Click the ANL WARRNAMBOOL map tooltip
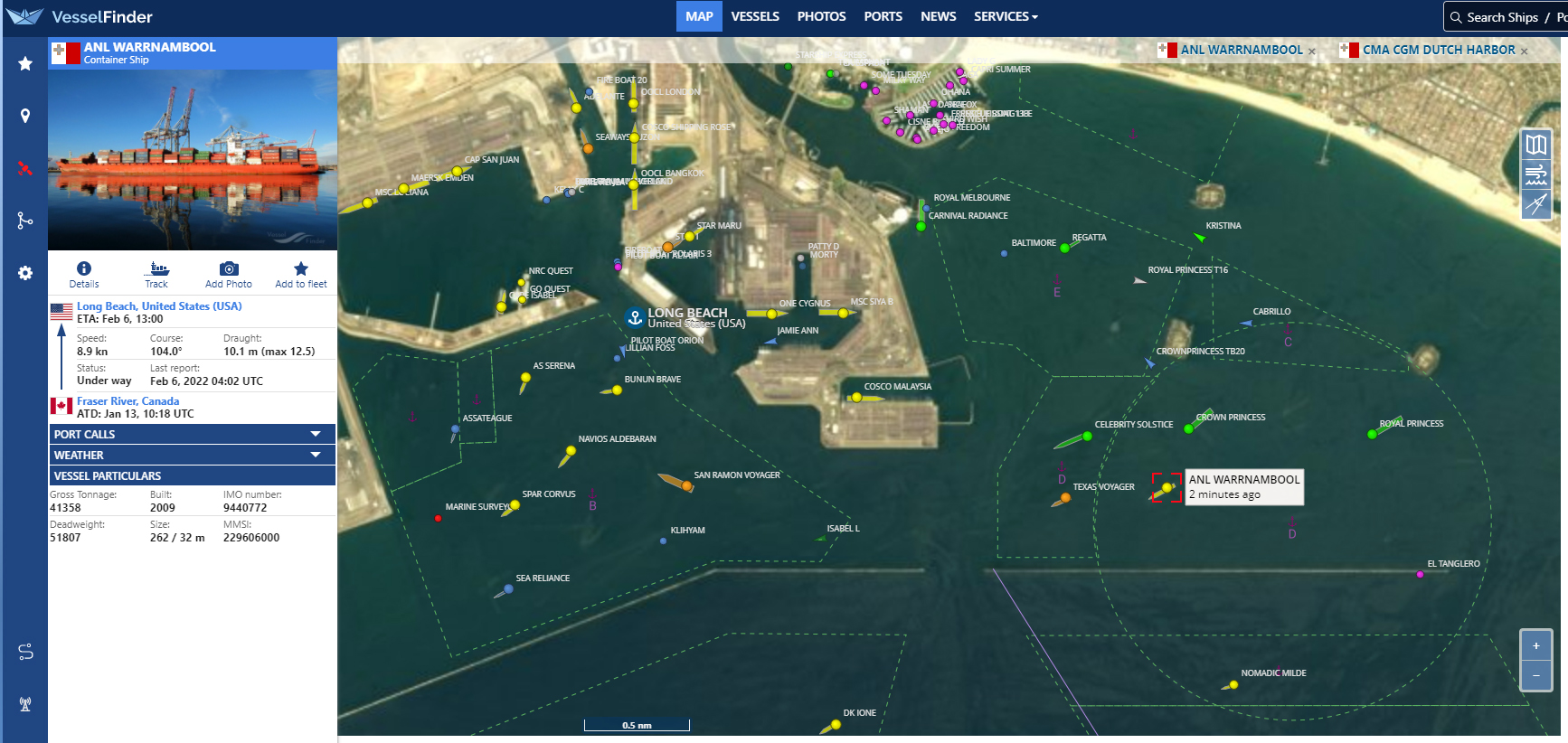 click(x=1244, y=486)
